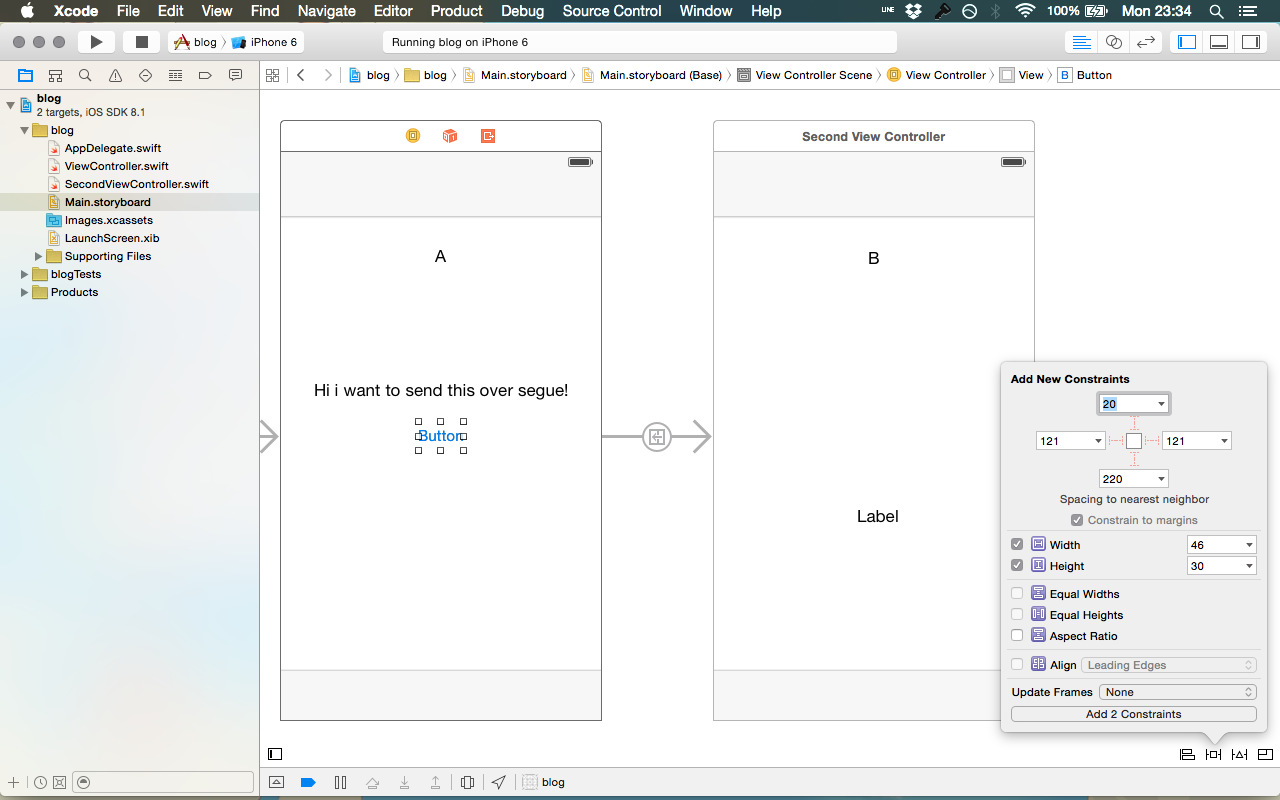Uncheck Constrain to margins
1280x800 pixels.
coord(1077,519)
